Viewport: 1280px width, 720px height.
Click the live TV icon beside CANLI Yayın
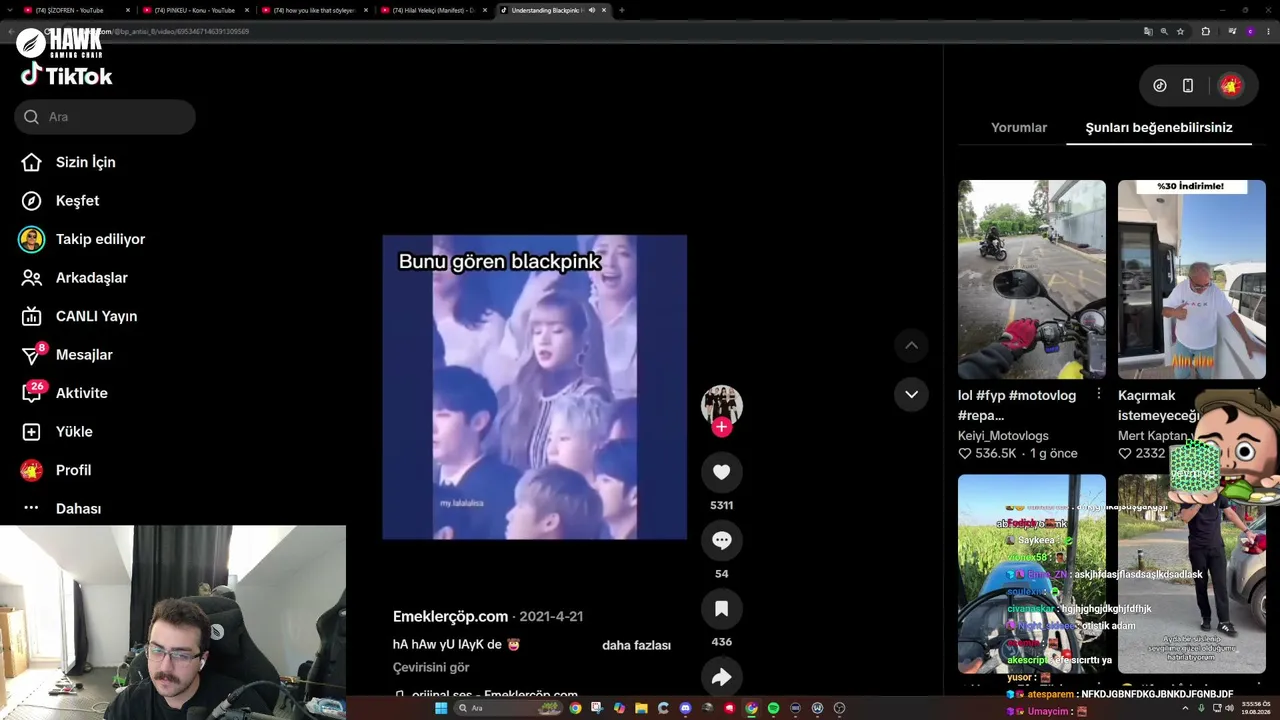pyautogui.click(x=32, y=316)
